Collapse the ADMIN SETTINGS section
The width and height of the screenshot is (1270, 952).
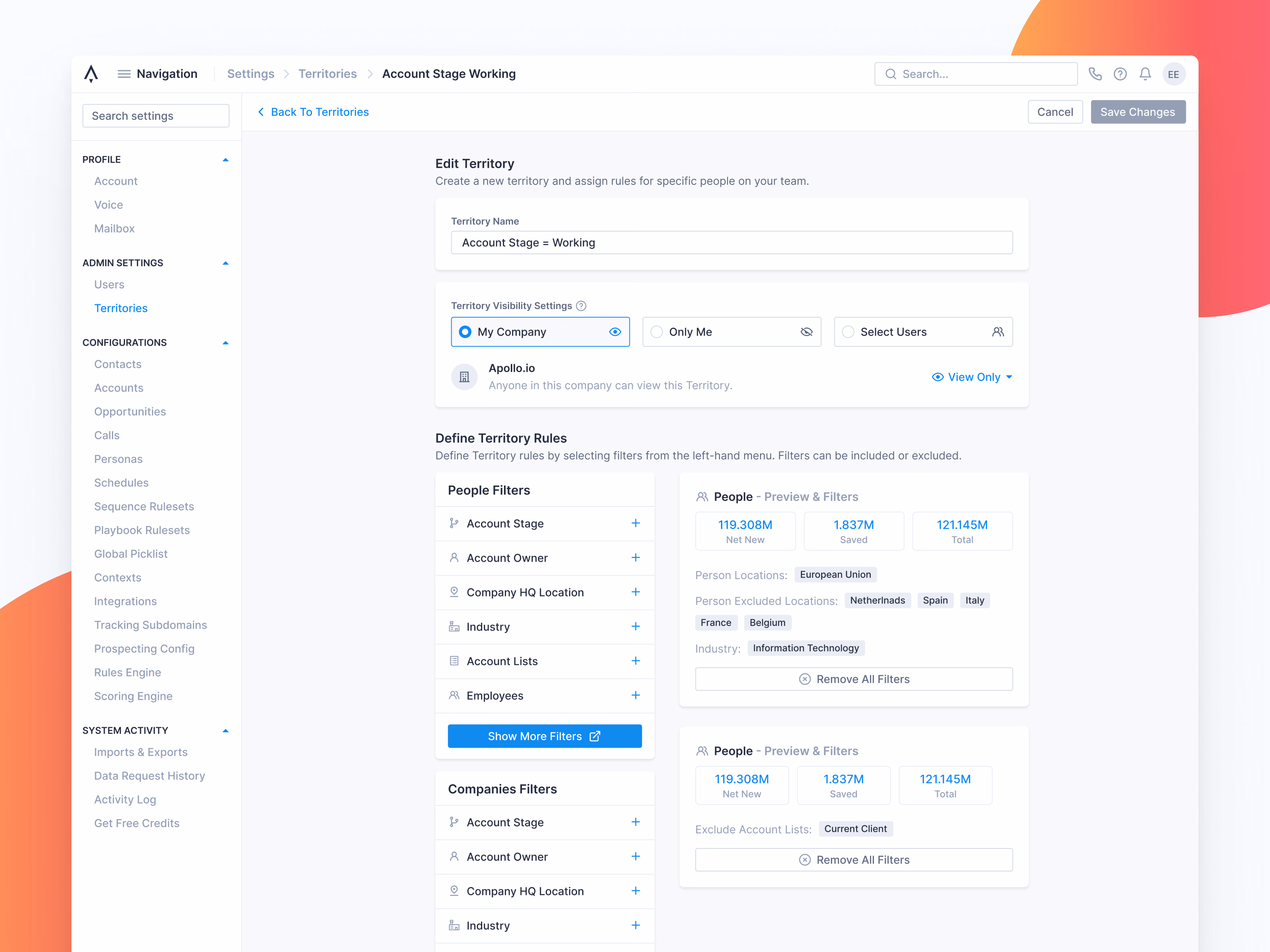pyautogui.click(x=225, y=263)
